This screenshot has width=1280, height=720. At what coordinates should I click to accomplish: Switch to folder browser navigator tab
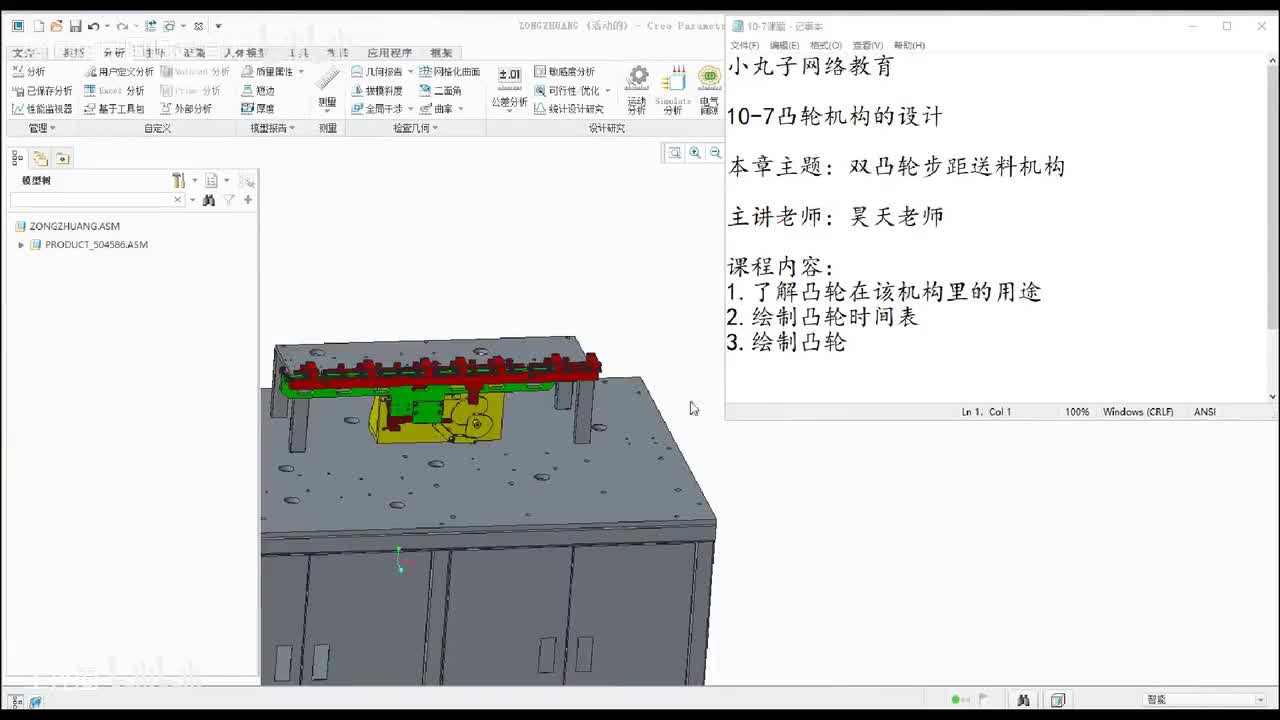[x=40, y=158]
